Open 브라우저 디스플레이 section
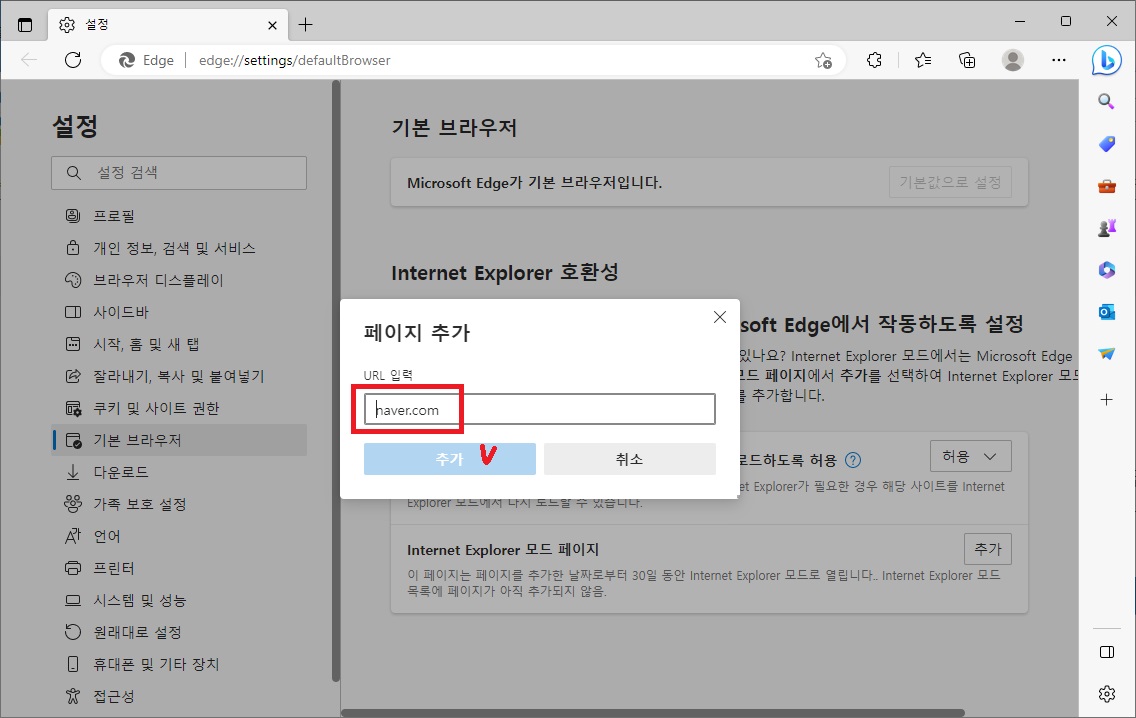This screenshot has width=1136, height=718. 179,280
